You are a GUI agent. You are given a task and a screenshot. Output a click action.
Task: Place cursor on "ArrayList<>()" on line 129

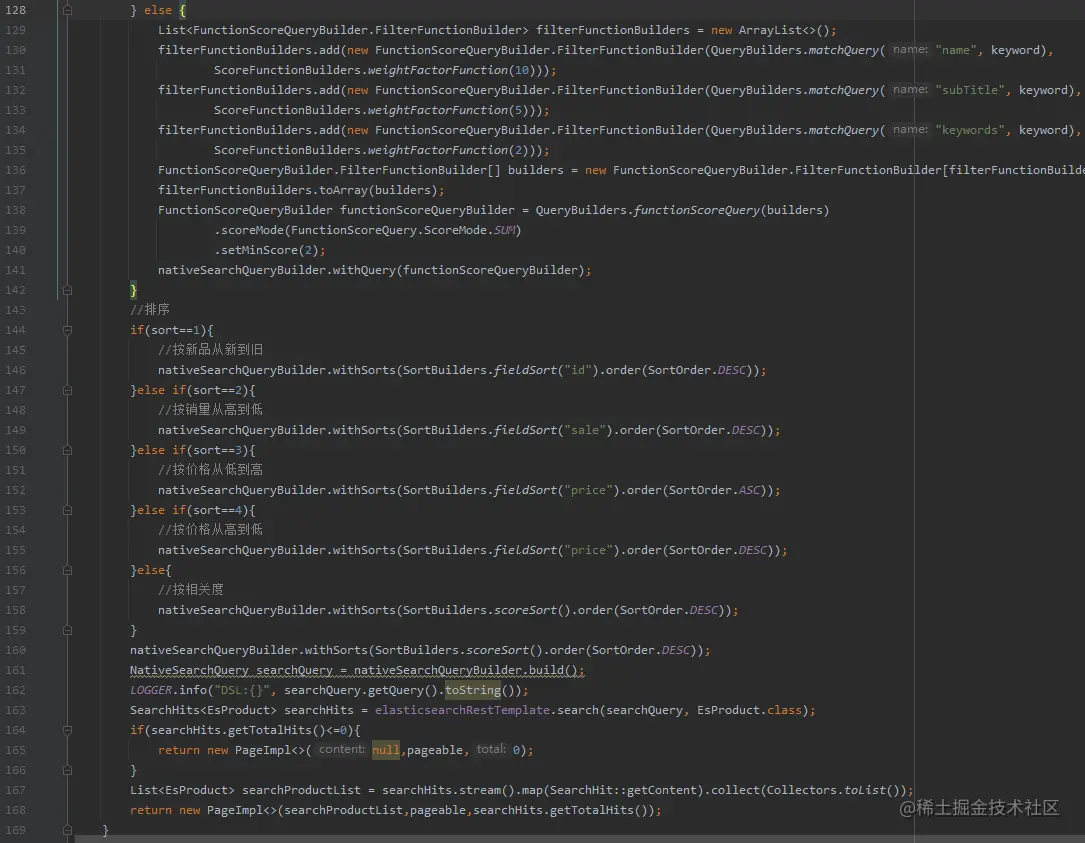[x=783, y=30]
